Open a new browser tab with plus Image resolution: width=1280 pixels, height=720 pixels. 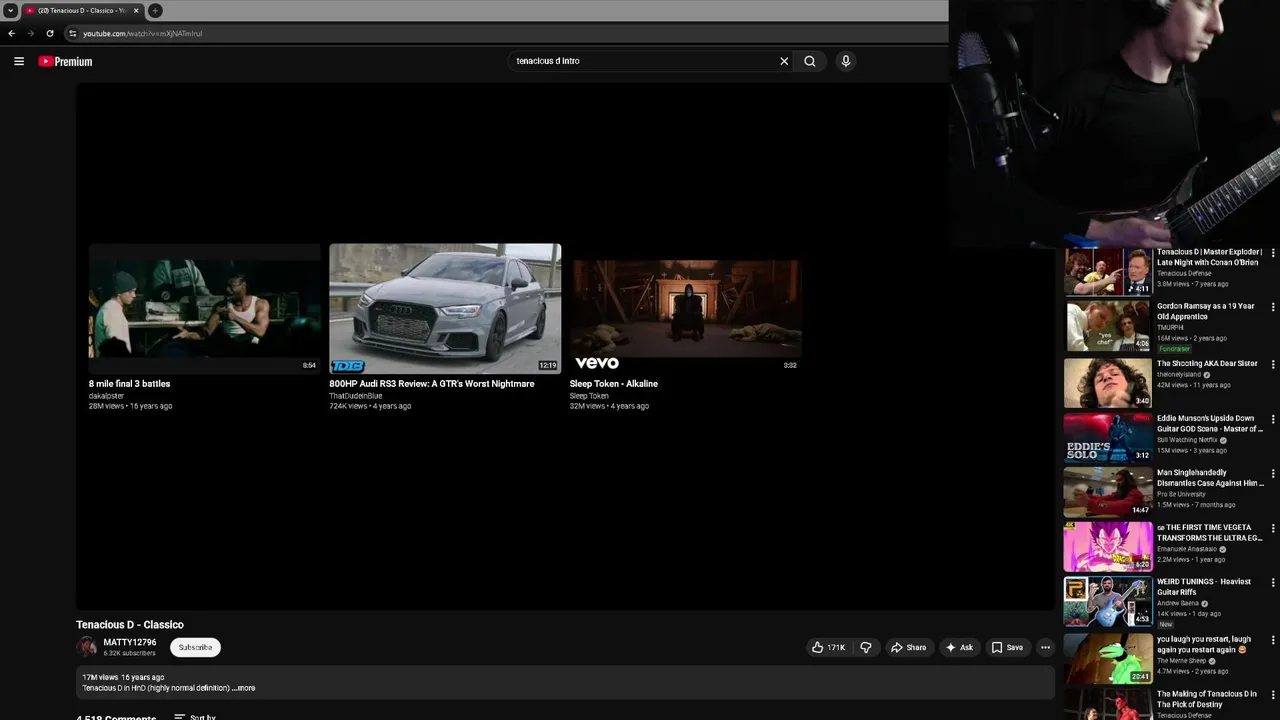155,10
